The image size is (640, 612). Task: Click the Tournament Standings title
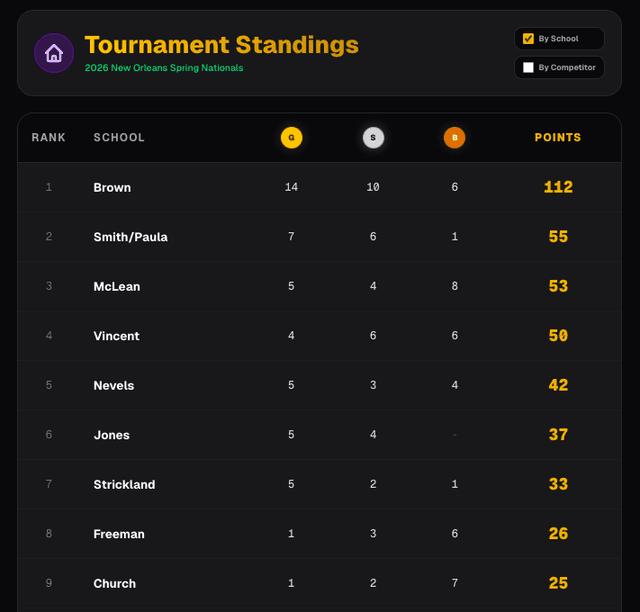point(221,45)
